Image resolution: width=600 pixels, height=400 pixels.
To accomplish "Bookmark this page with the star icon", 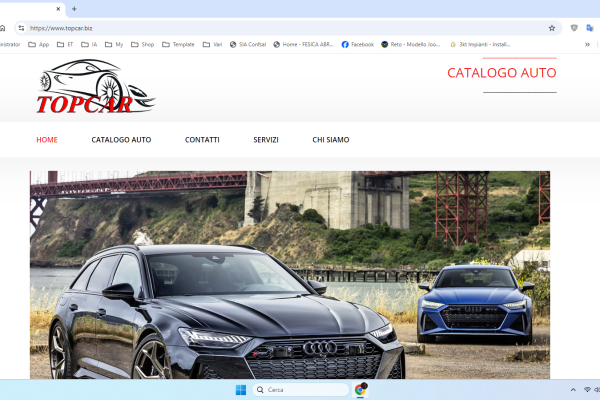I will coord(552,28).
